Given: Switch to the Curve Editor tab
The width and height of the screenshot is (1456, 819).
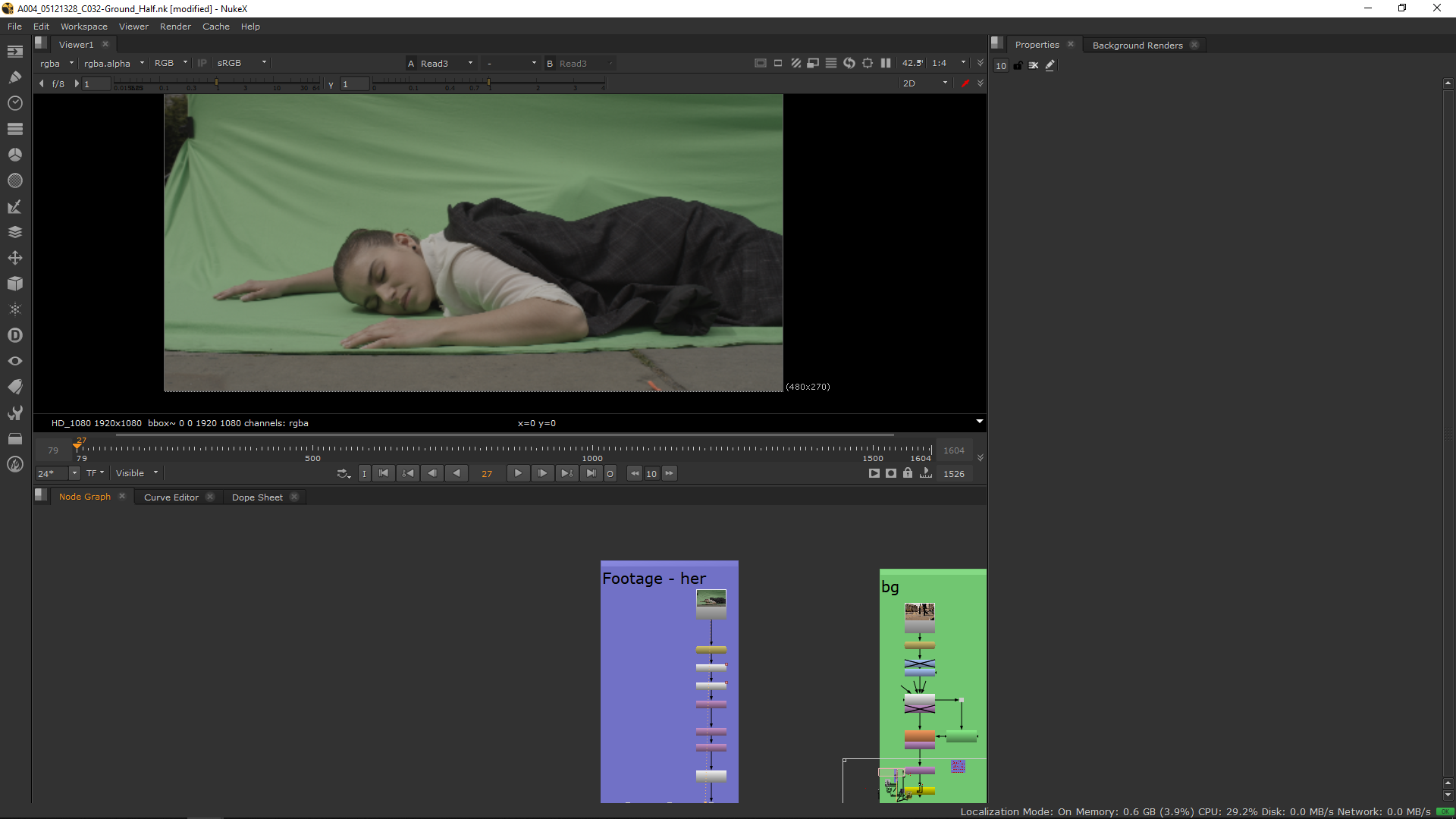Looking at the screenshot, I should click(x=171, y=497).
